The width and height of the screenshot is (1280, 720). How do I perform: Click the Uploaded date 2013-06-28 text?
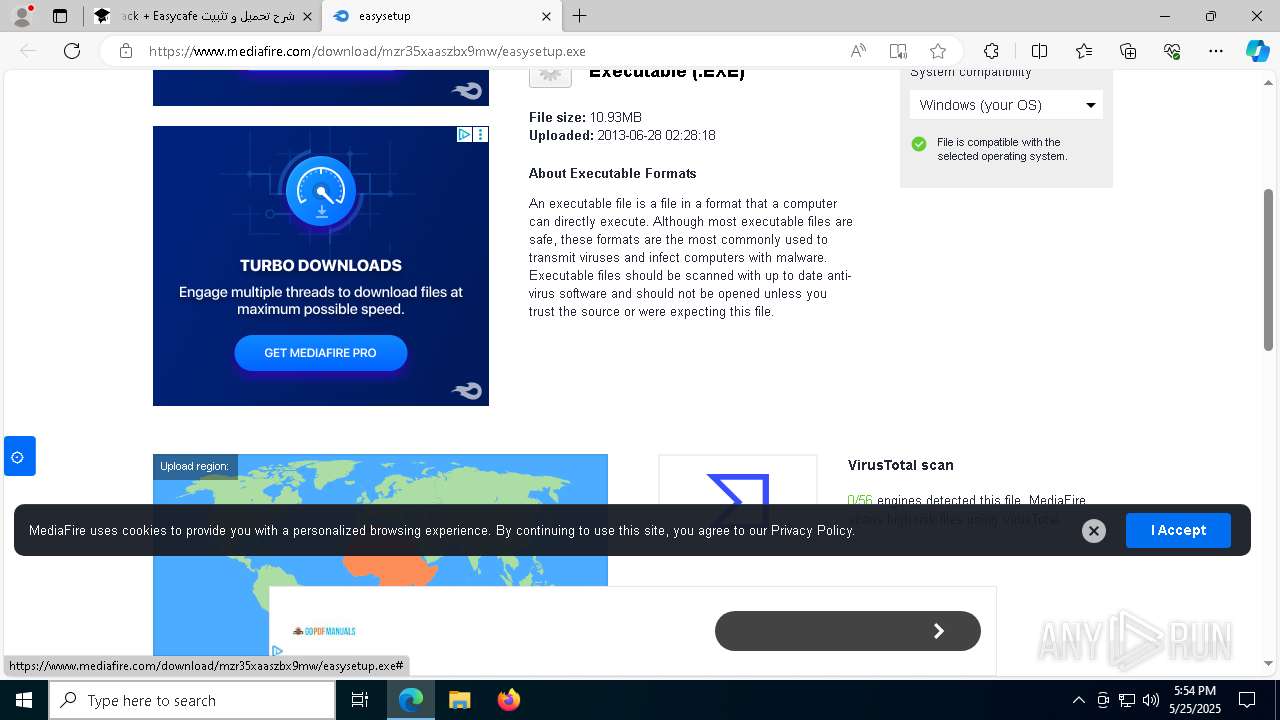[622, 135]
